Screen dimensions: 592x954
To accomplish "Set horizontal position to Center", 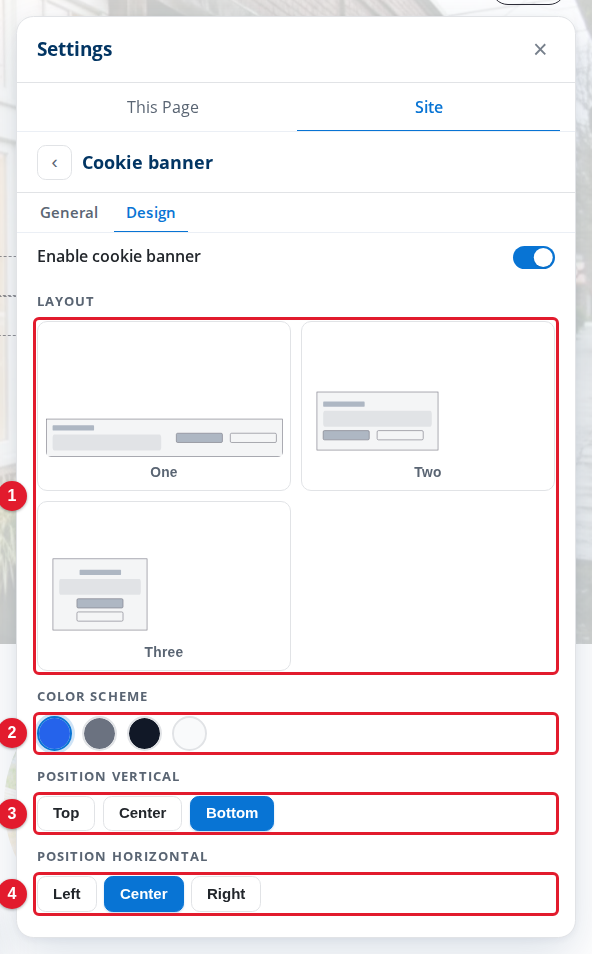I will [x=144, y=894].
